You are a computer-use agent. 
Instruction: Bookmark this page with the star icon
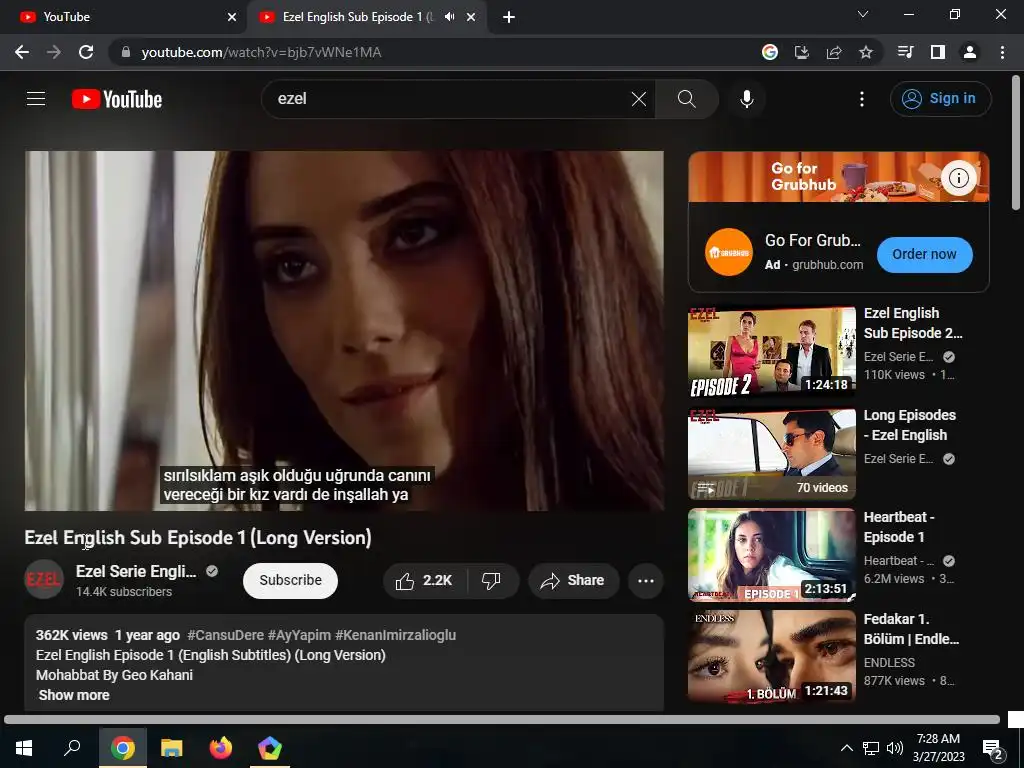866,52
